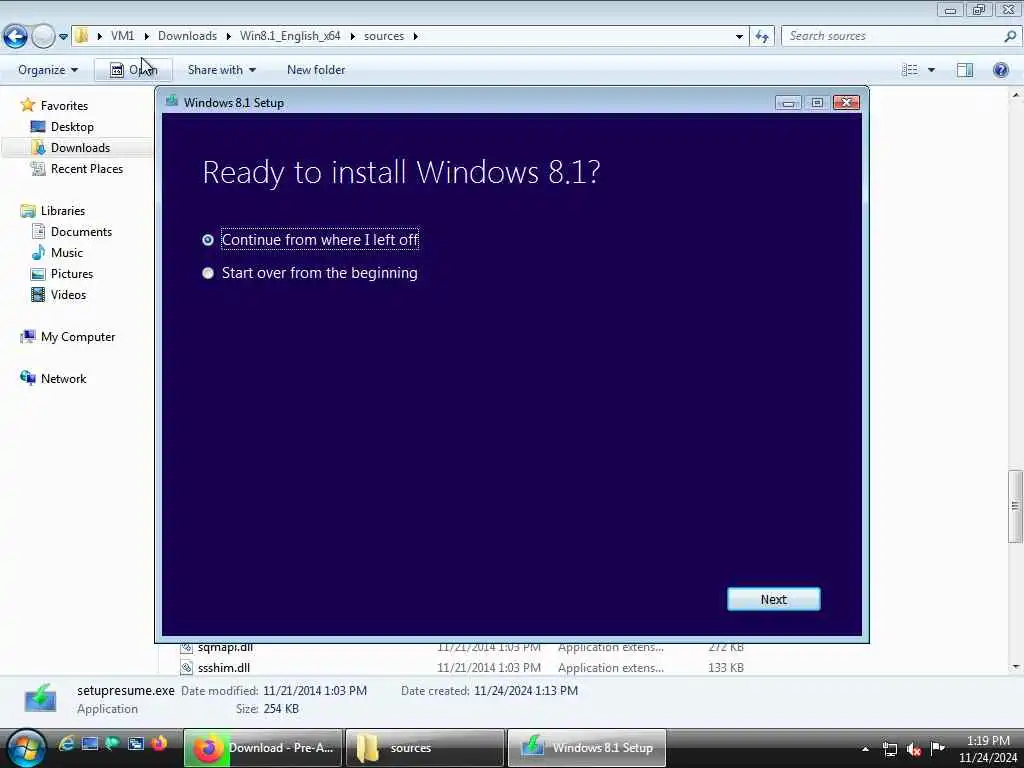1024x768 pixels.
Task: Click the scroll down arrow of file list
Action: [x=1015, y=667]
